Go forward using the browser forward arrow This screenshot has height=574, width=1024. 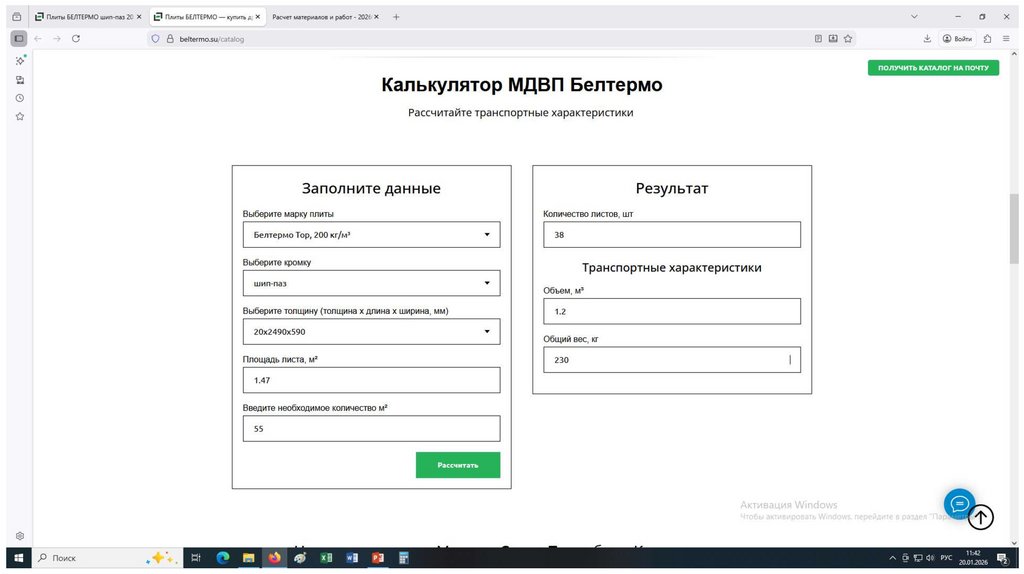click(x=57, y=39)
